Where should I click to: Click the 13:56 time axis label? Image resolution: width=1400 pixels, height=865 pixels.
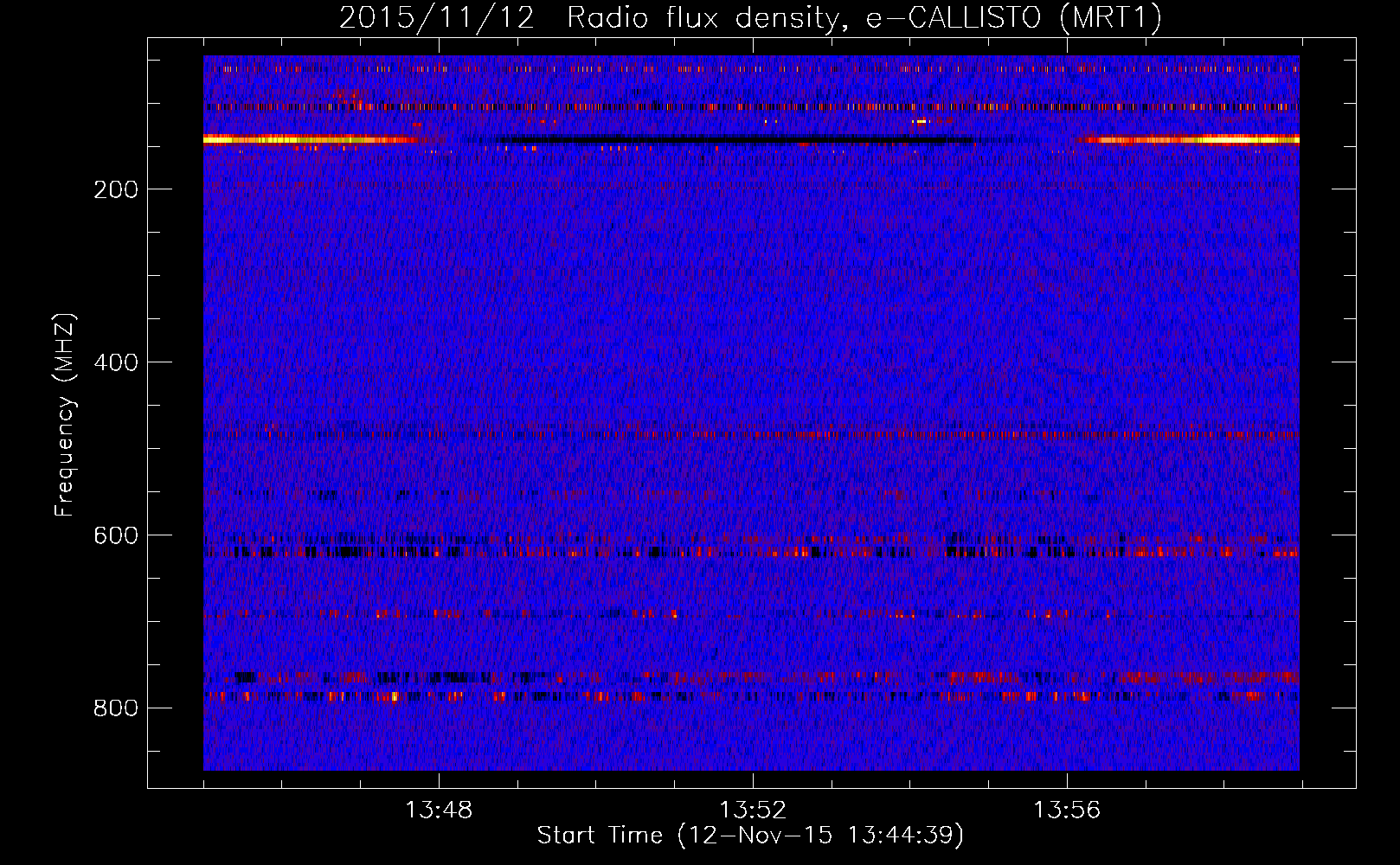[x=1067, y=810]
